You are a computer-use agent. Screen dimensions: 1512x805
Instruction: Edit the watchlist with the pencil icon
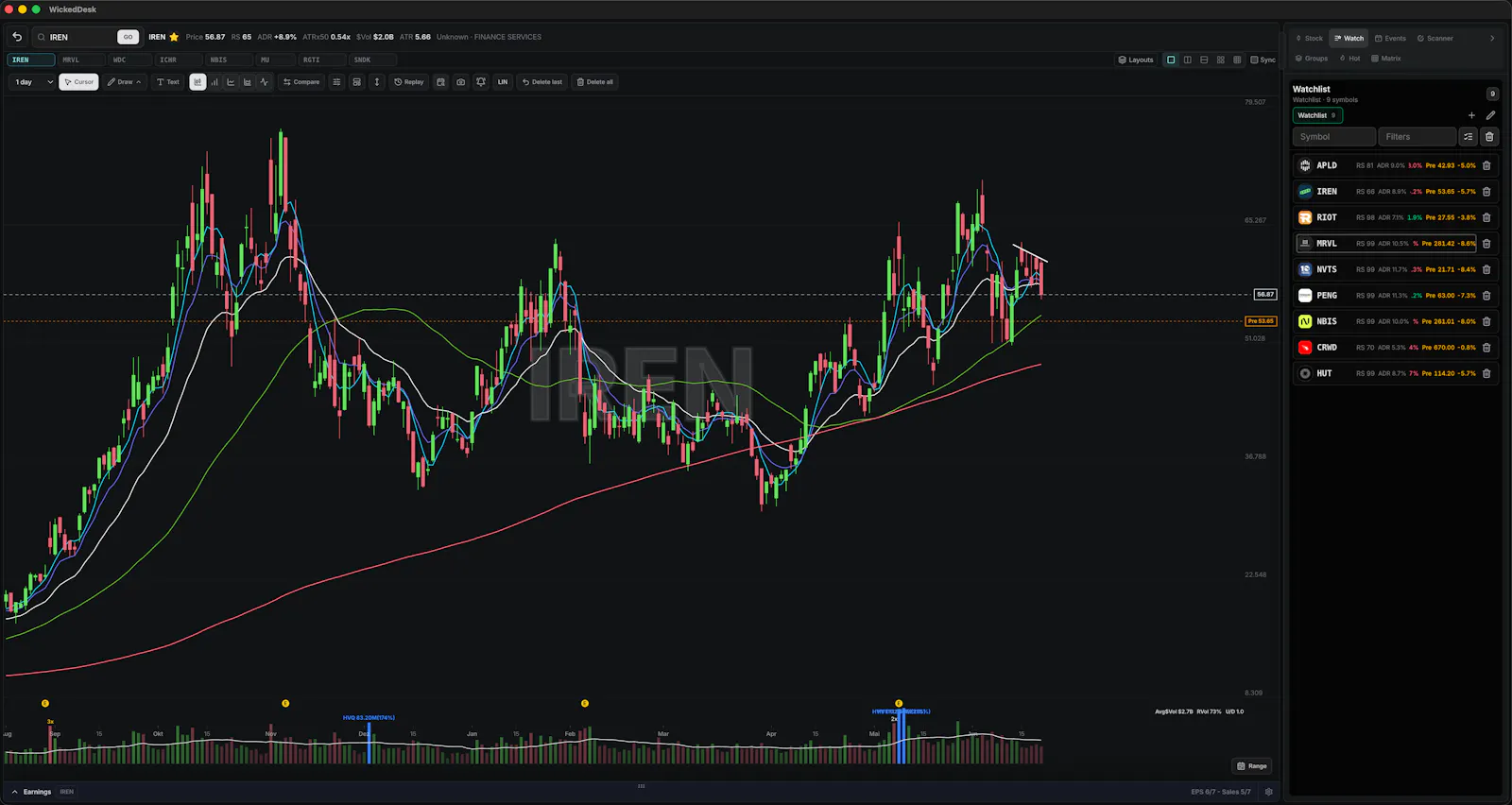coord(1490,115)
